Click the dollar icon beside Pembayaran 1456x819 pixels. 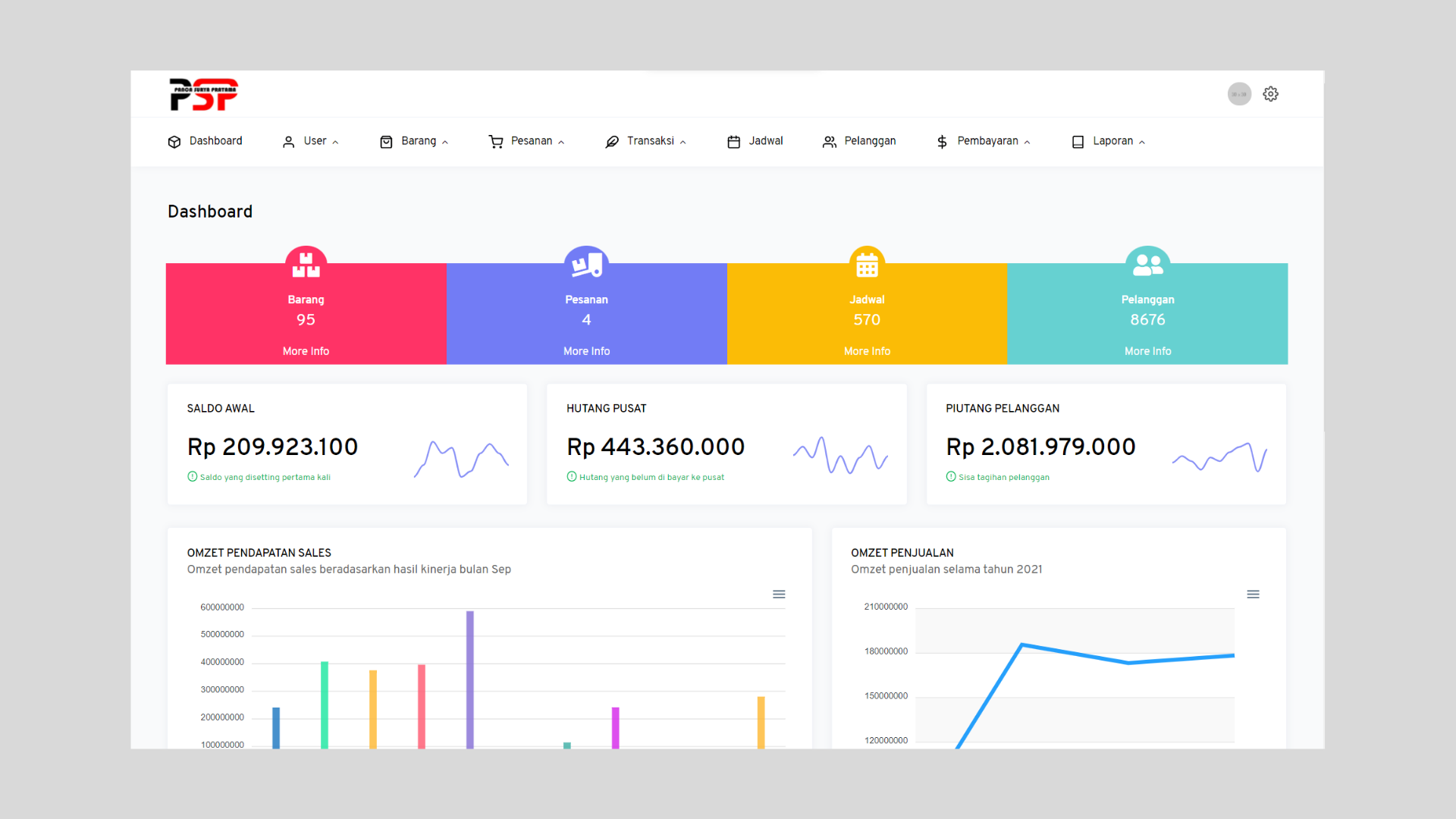click(x=942, y=141)
